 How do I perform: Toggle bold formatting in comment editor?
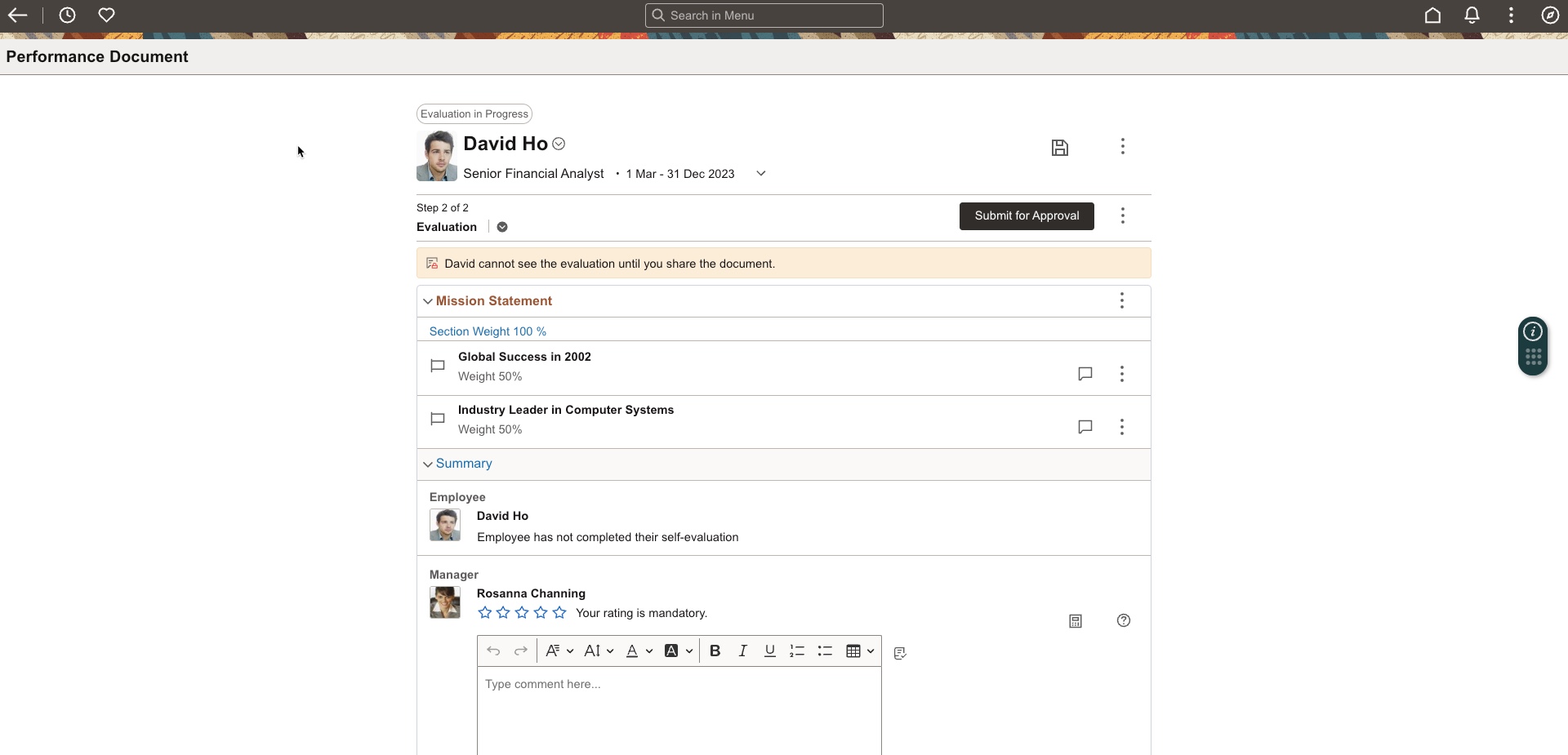[x=715, y=651]
